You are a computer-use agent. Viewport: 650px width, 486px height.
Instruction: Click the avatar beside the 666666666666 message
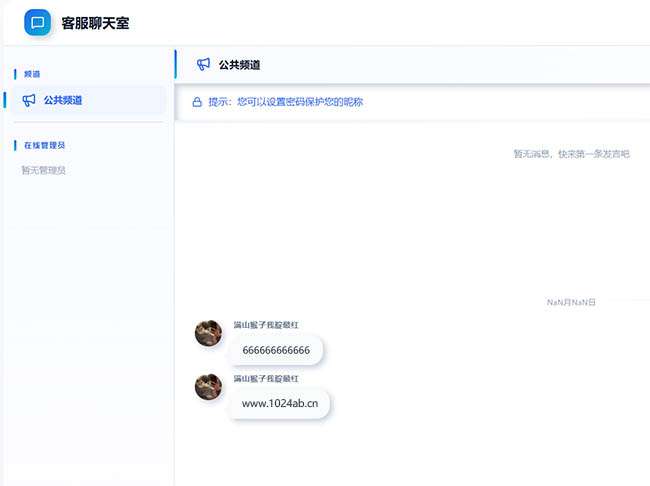tap(209, 333)
